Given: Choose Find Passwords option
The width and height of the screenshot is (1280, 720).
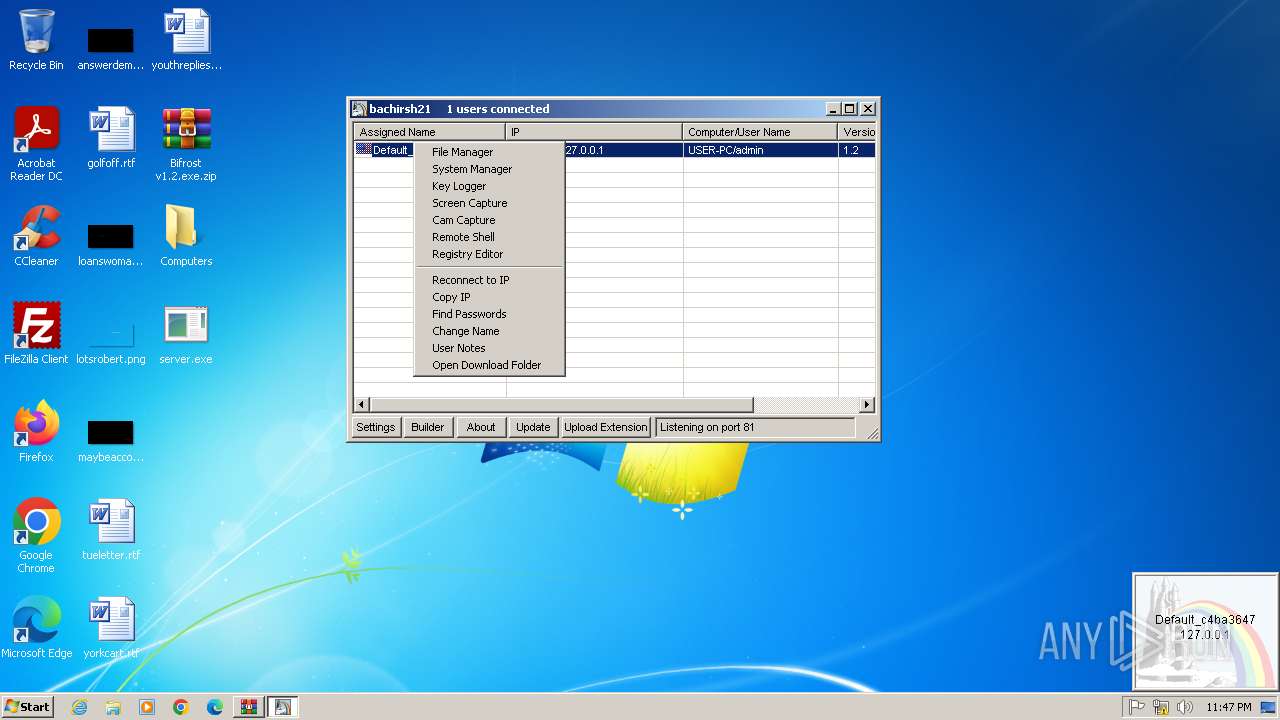Looking at the screenshot, I should pyautogui.click(x=490, y=314).
